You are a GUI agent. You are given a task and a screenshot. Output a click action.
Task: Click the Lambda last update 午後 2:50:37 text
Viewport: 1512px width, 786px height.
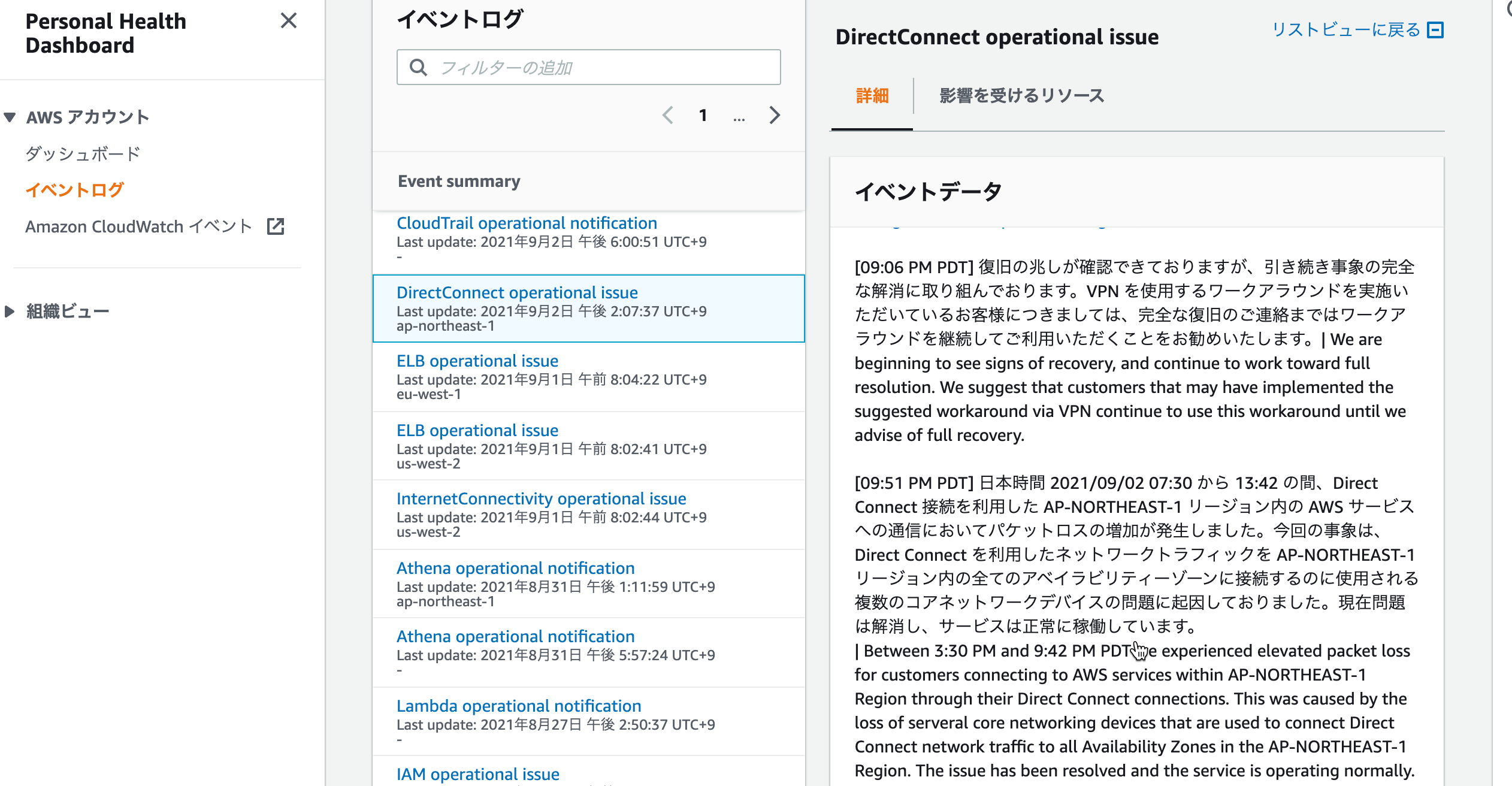point(556,724)
